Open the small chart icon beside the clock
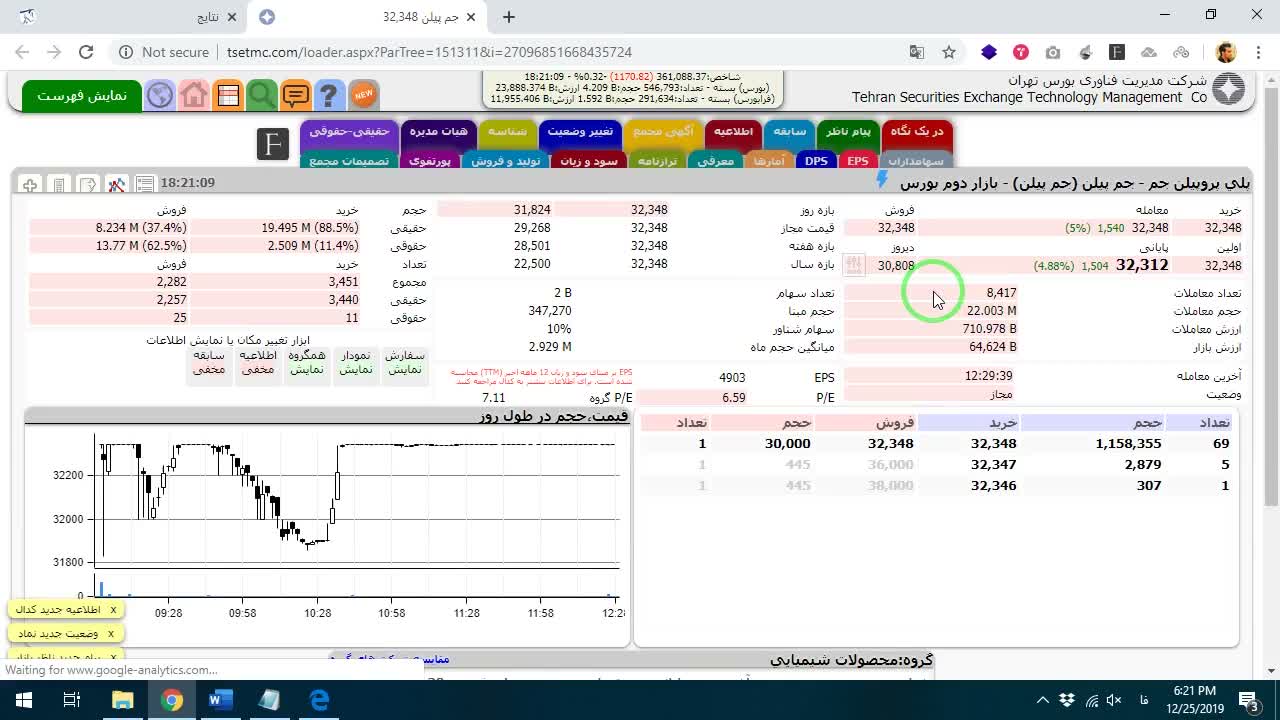 117,183
